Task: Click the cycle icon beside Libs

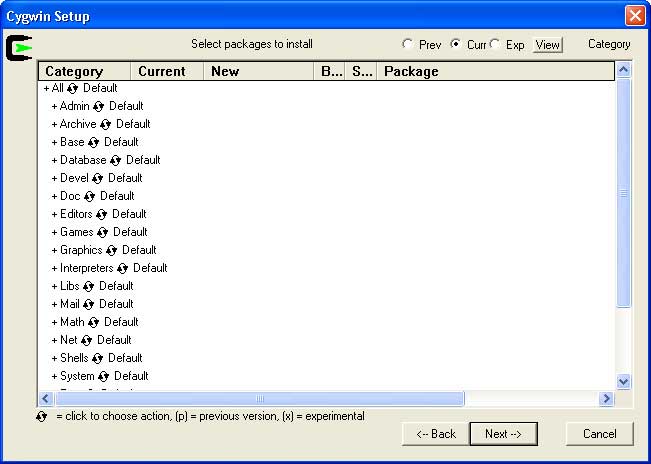Action: (x=88, y=286)
